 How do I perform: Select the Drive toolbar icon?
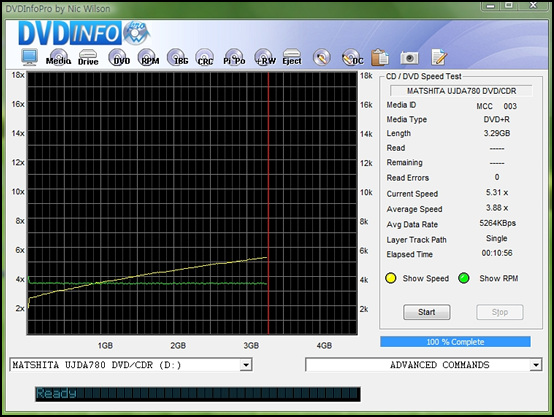pos(88,58)
